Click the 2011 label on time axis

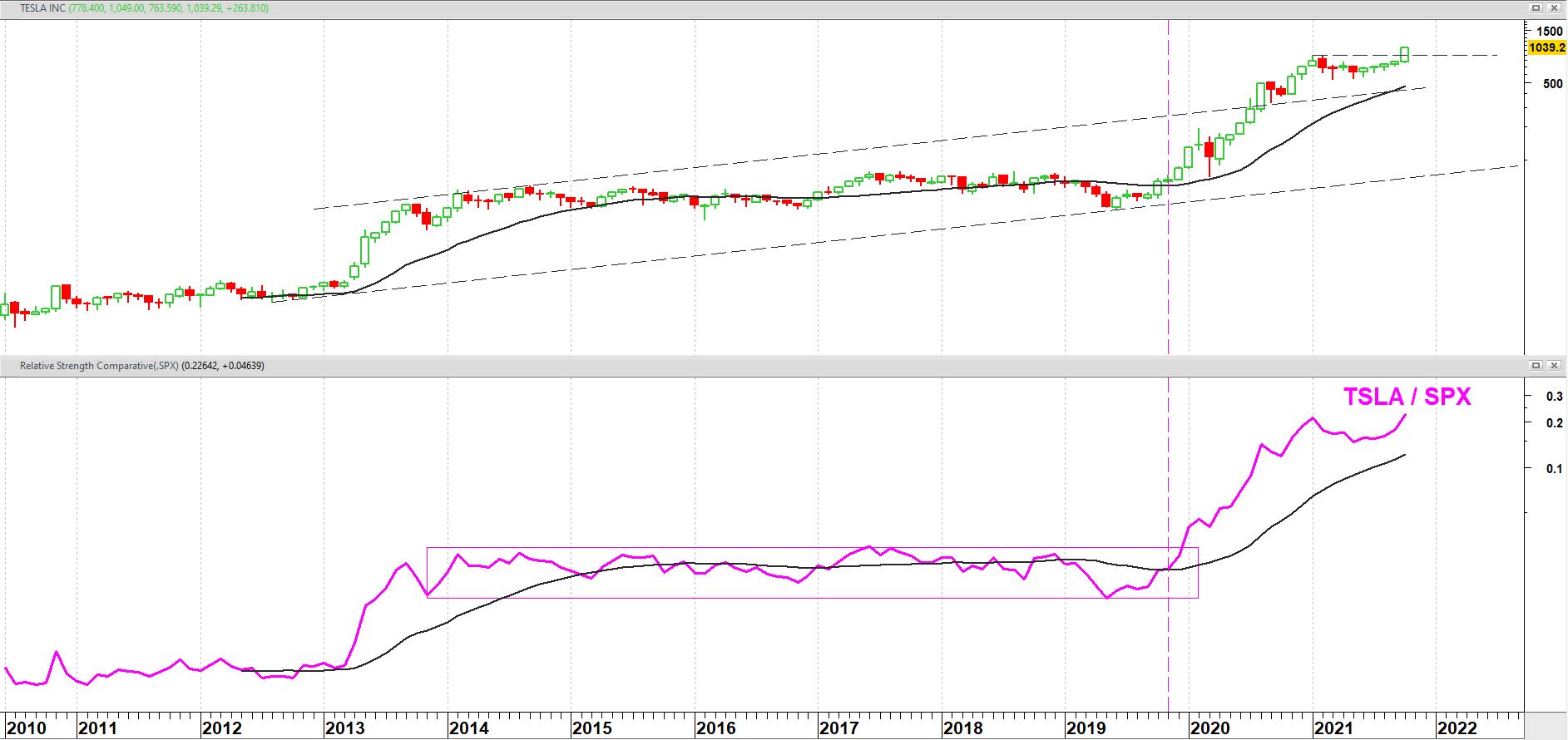click(x=98, y=728)
